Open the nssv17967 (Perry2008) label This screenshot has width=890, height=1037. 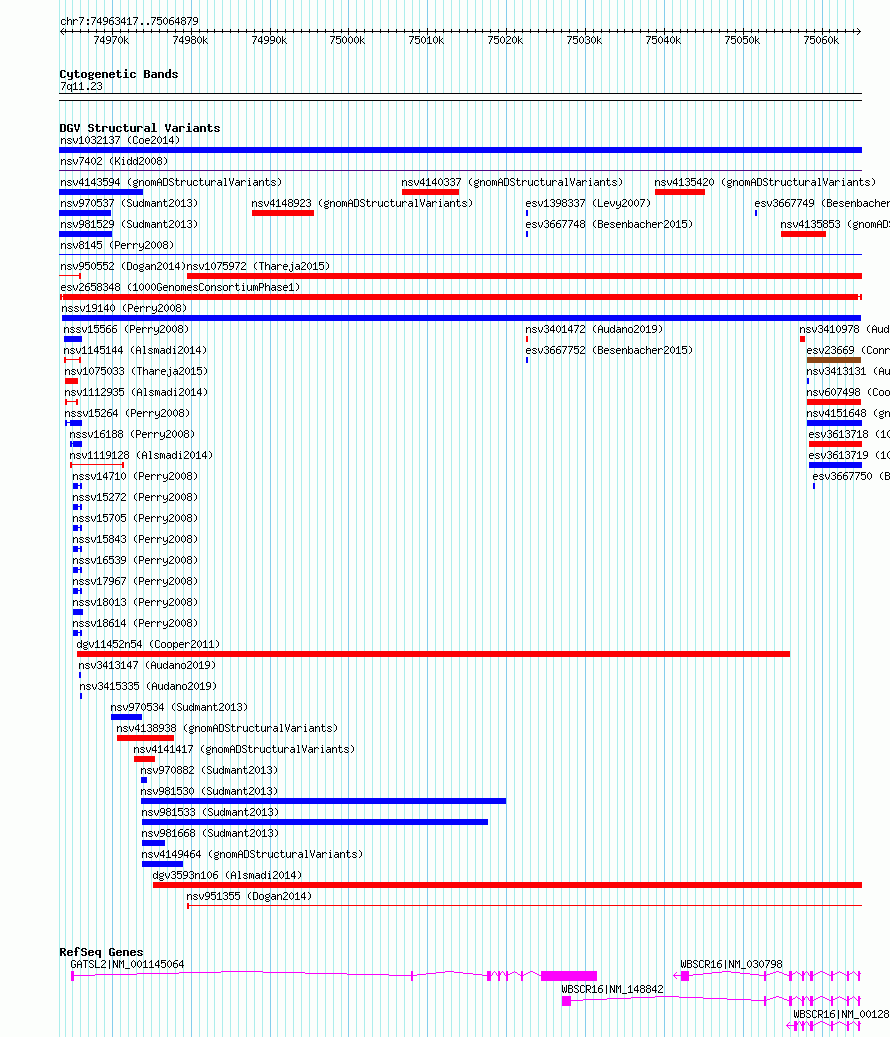[x=135, y=581]
